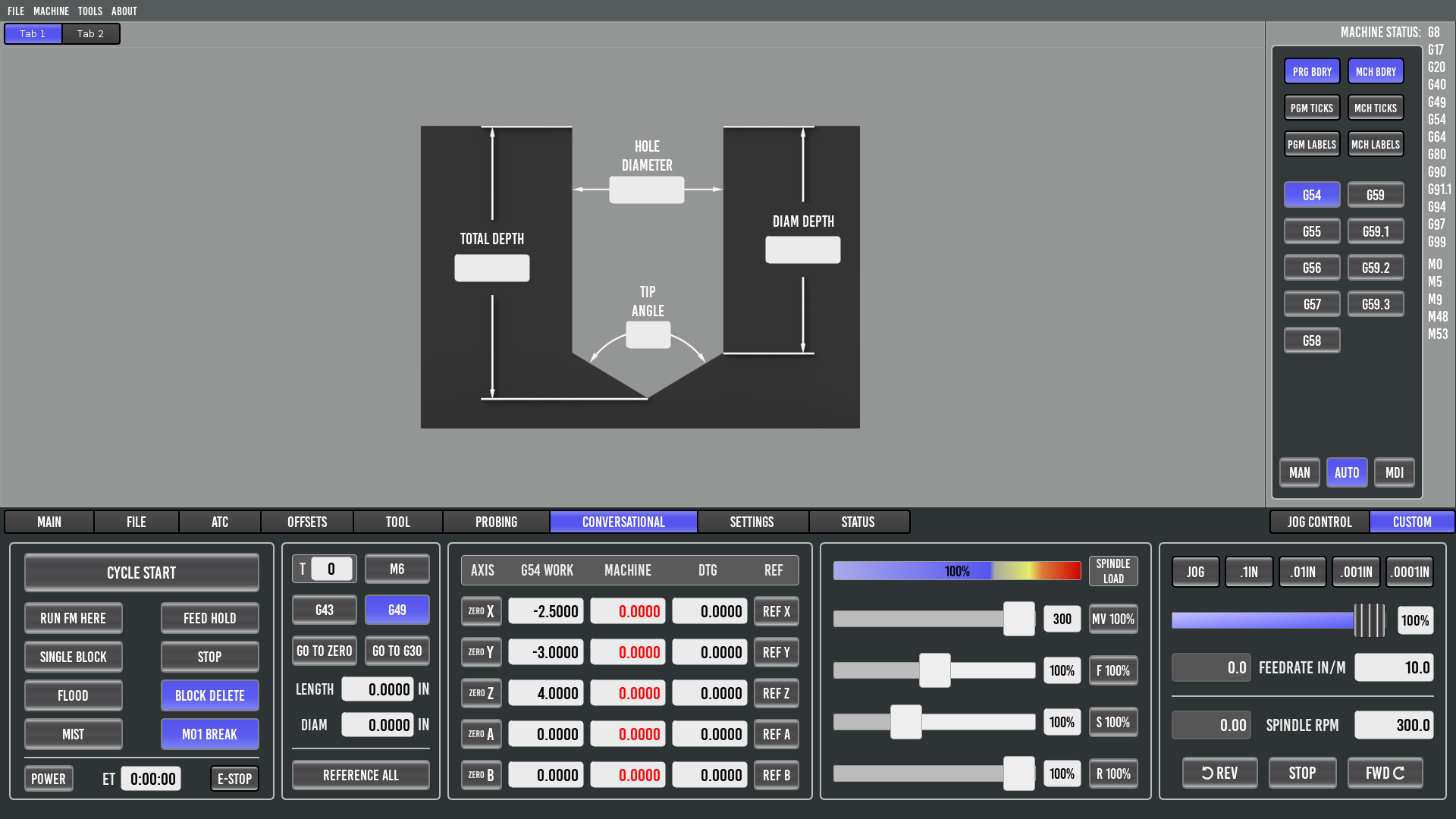Click RUN FM HERE button
The image size is (1456, 819).
pyautogui.click(x=73, y=618)
